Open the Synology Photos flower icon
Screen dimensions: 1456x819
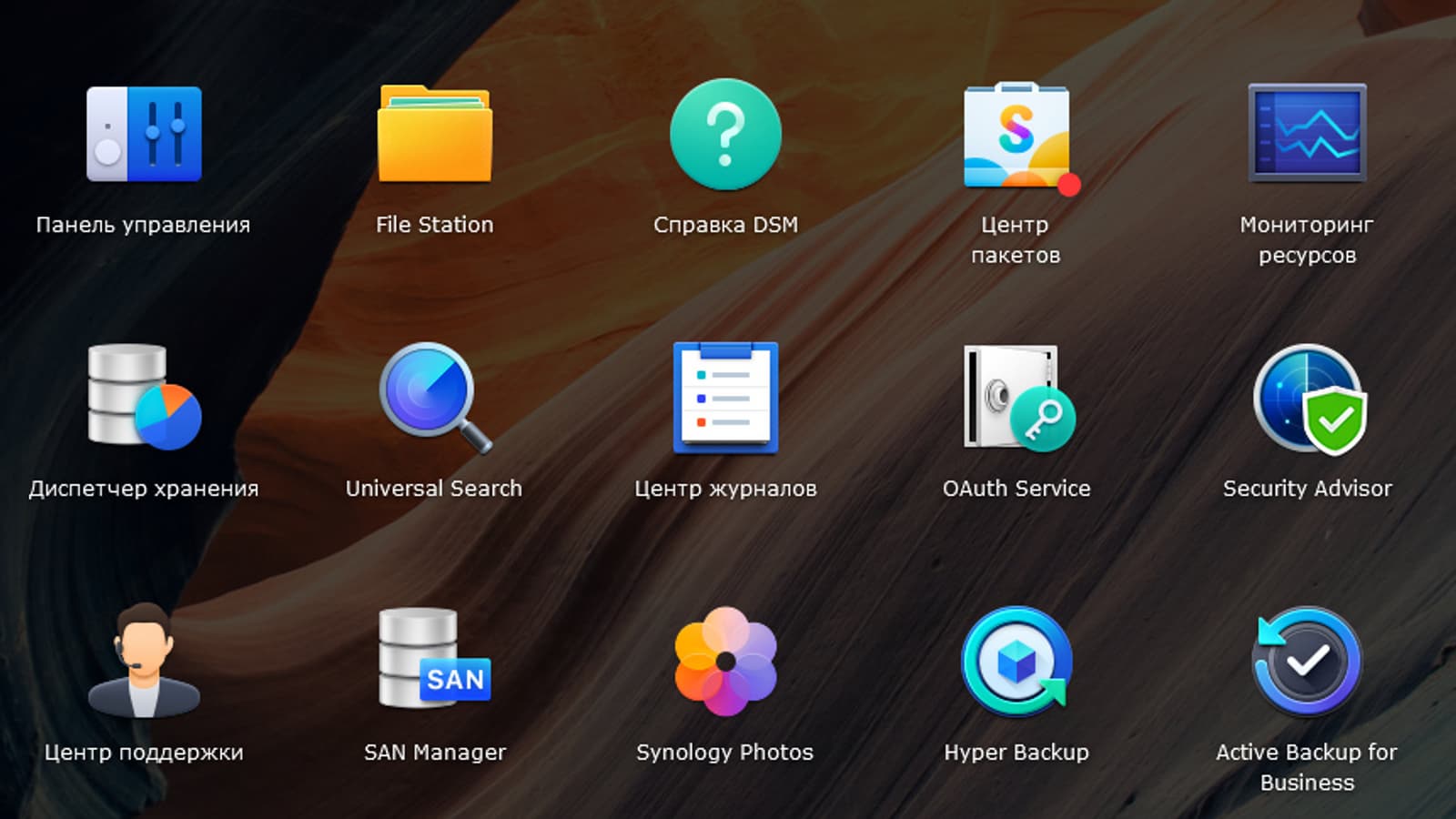click(725, 662)
